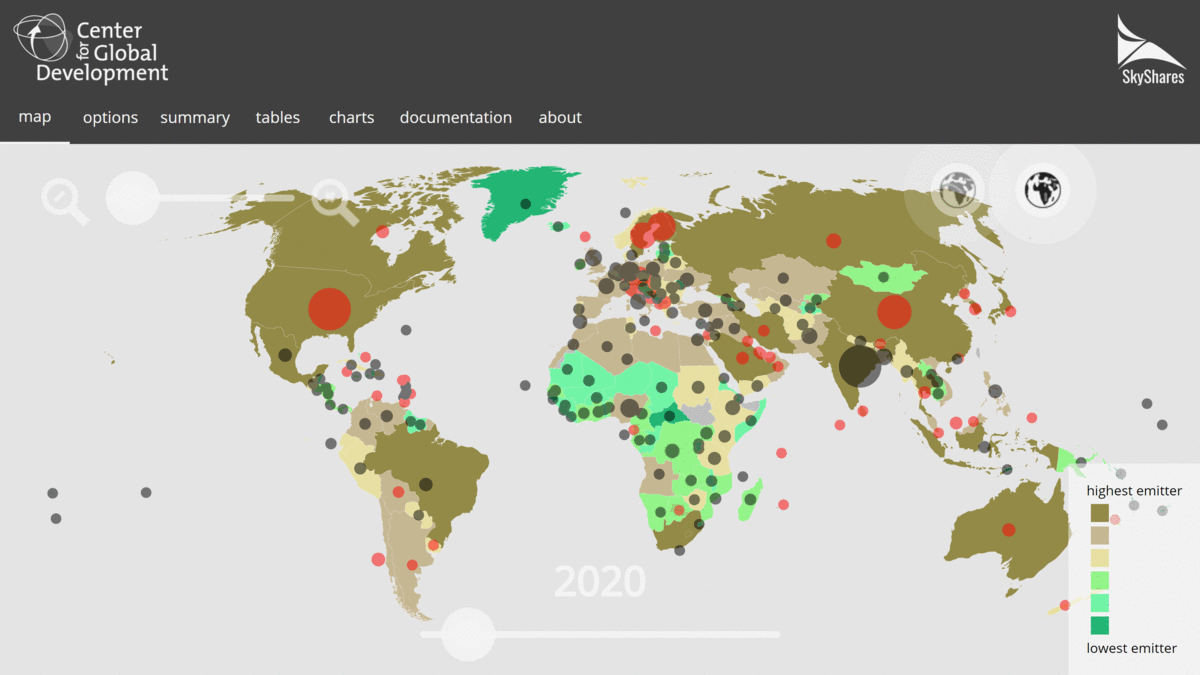
Task: Click the 2020 year label
Action: (600, 581)
